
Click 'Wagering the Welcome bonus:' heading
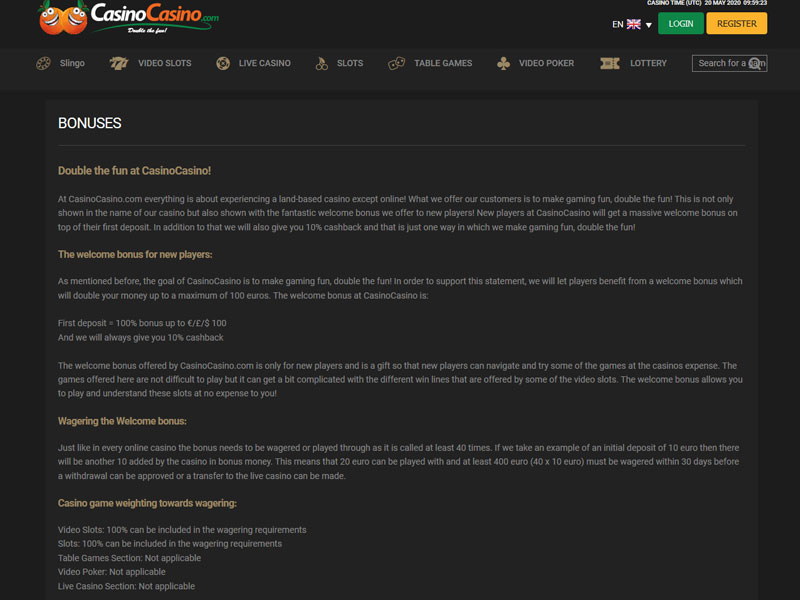(x=122, y=421)
